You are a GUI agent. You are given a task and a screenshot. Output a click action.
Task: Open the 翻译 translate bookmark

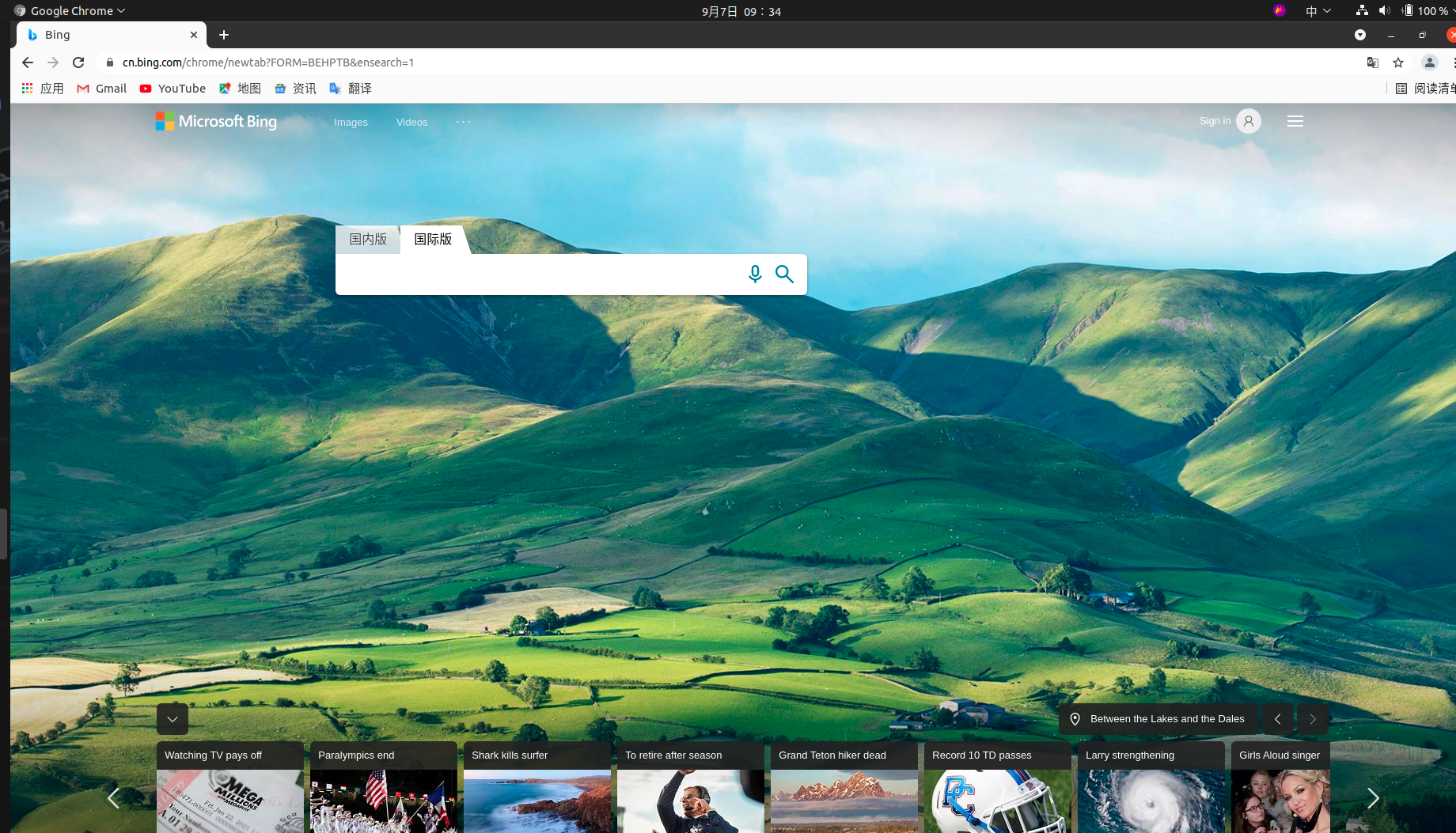(x=351, y=89)
